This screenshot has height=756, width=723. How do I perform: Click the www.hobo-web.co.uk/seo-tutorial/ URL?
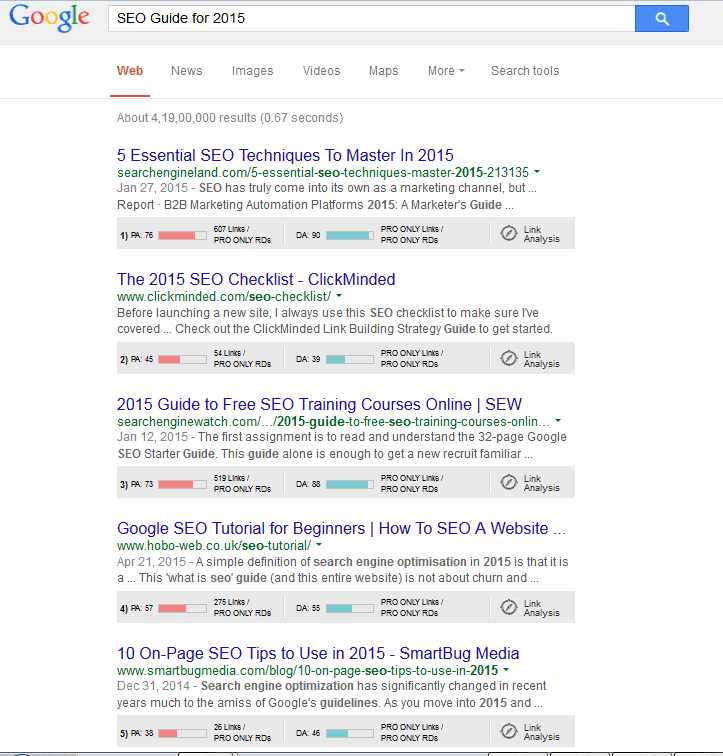coord(214,545)
